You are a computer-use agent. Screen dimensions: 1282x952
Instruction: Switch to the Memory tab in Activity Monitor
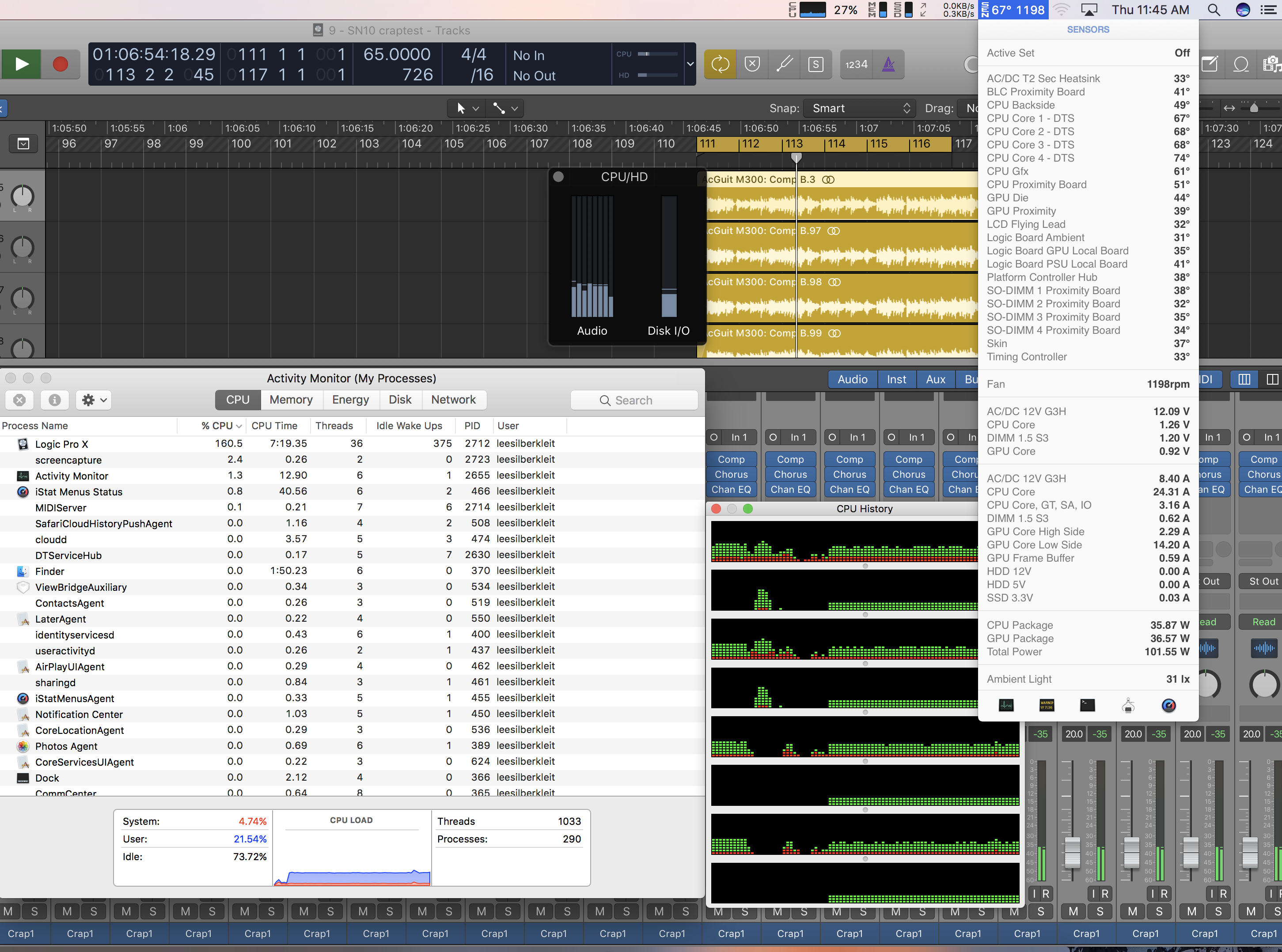click(x=291, y=399)
